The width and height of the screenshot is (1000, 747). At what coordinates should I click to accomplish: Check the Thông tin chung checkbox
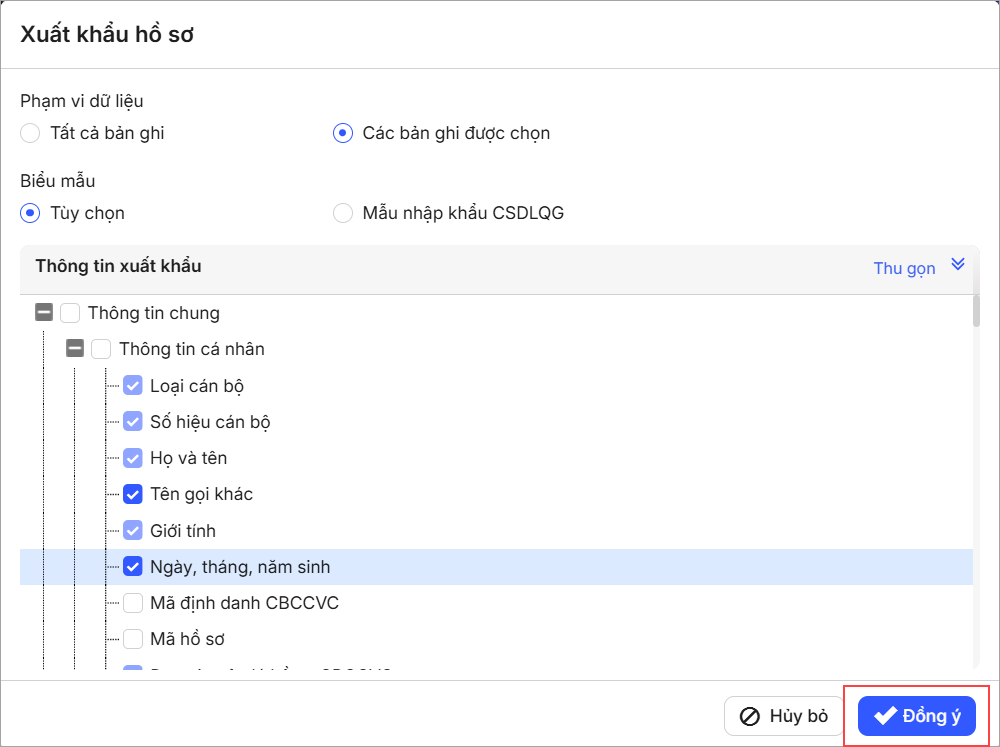[70, 313]
